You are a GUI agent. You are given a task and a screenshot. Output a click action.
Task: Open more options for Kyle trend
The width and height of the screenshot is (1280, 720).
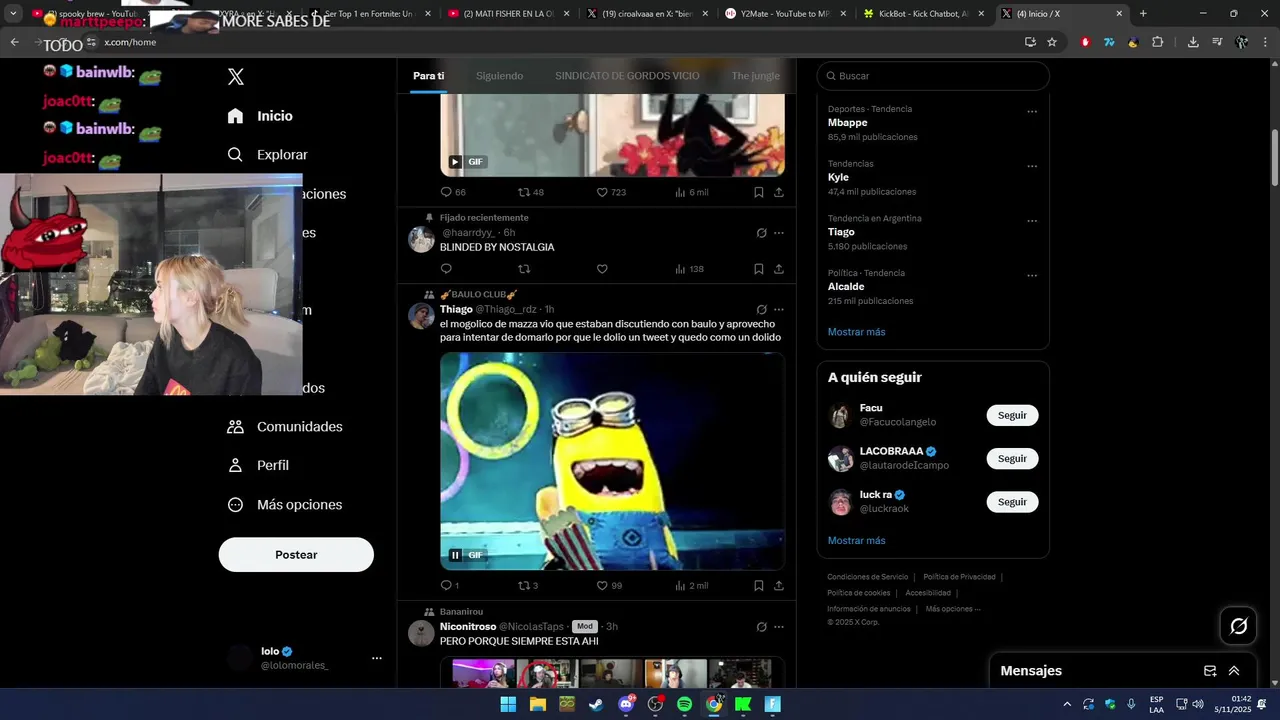(1032, 167)
